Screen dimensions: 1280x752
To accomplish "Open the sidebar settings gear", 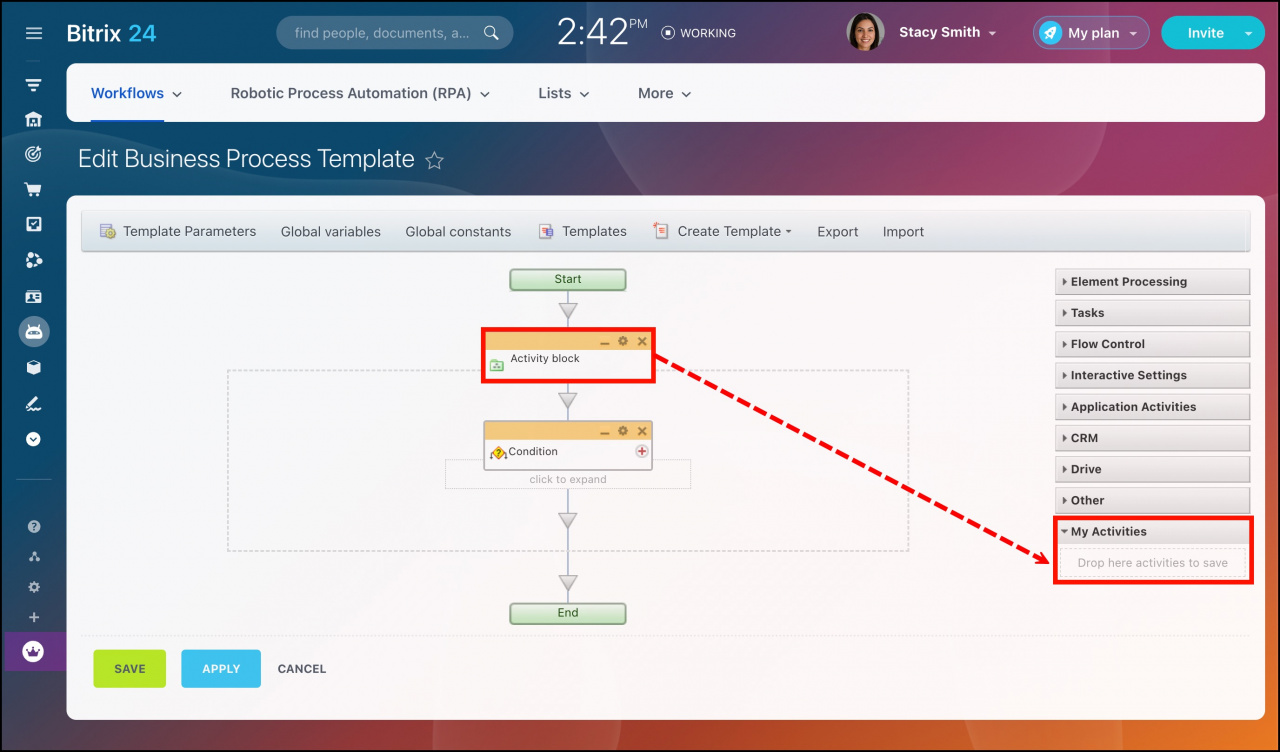I will tap(33, 587).
